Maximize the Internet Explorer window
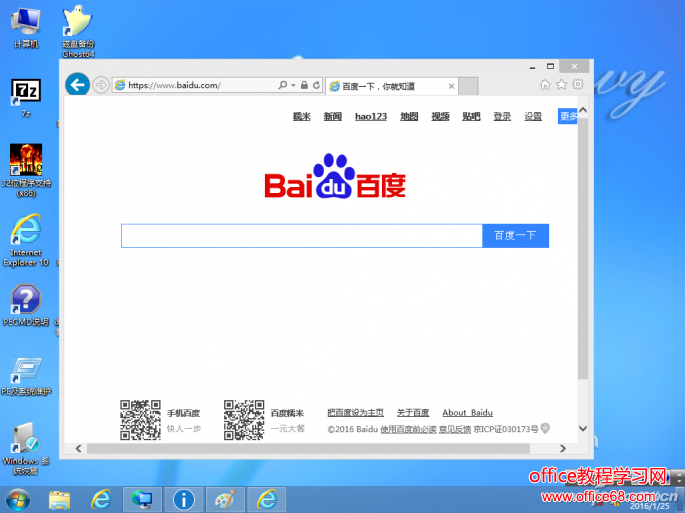Viewport: 685px width, 513px height. point(550,66)
